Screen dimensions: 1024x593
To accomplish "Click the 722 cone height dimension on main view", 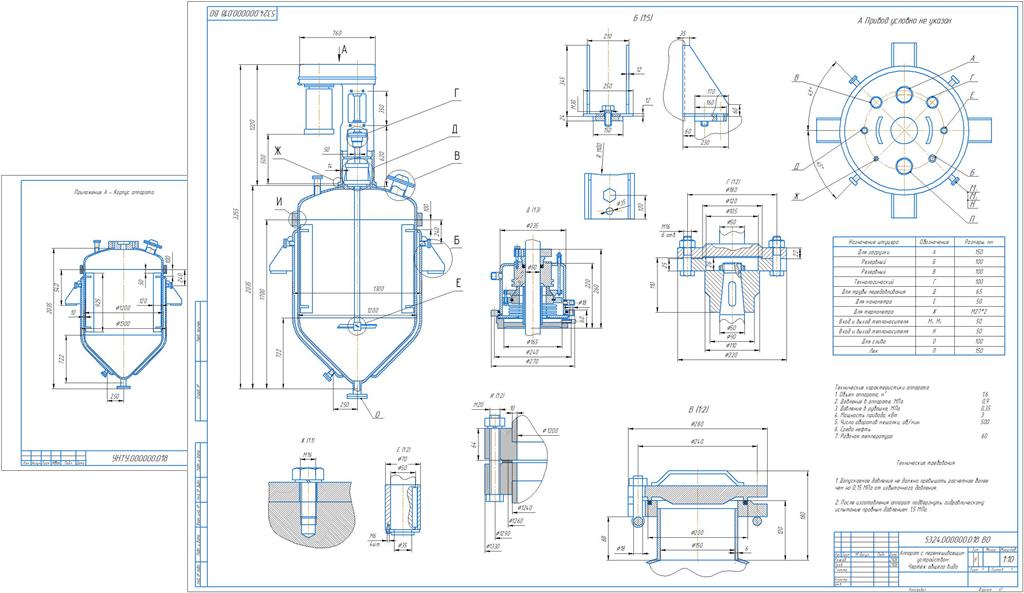I will (278, 353).
